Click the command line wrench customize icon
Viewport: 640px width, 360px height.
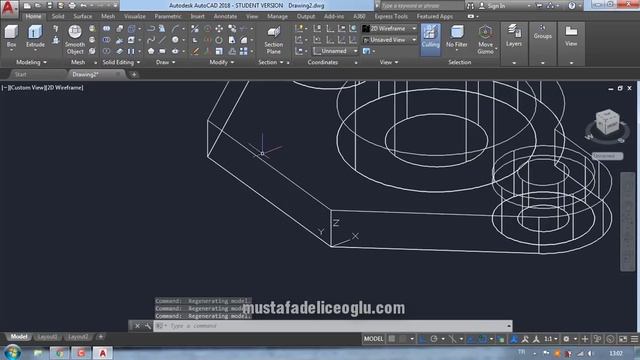(148, 326)
